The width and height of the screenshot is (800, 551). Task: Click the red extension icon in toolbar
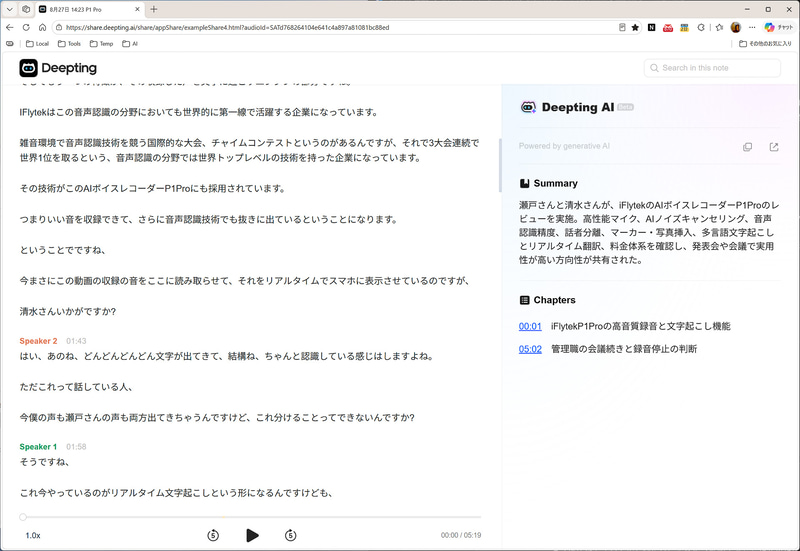(x=668, y=28)
